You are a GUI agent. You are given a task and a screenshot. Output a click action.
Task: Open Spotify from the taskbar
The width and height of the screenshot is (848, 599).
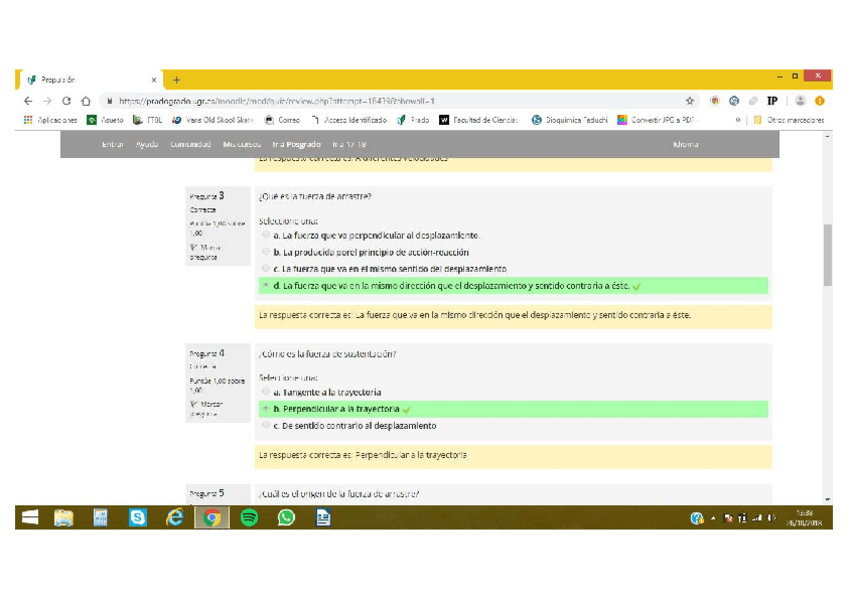click(249, 517)
